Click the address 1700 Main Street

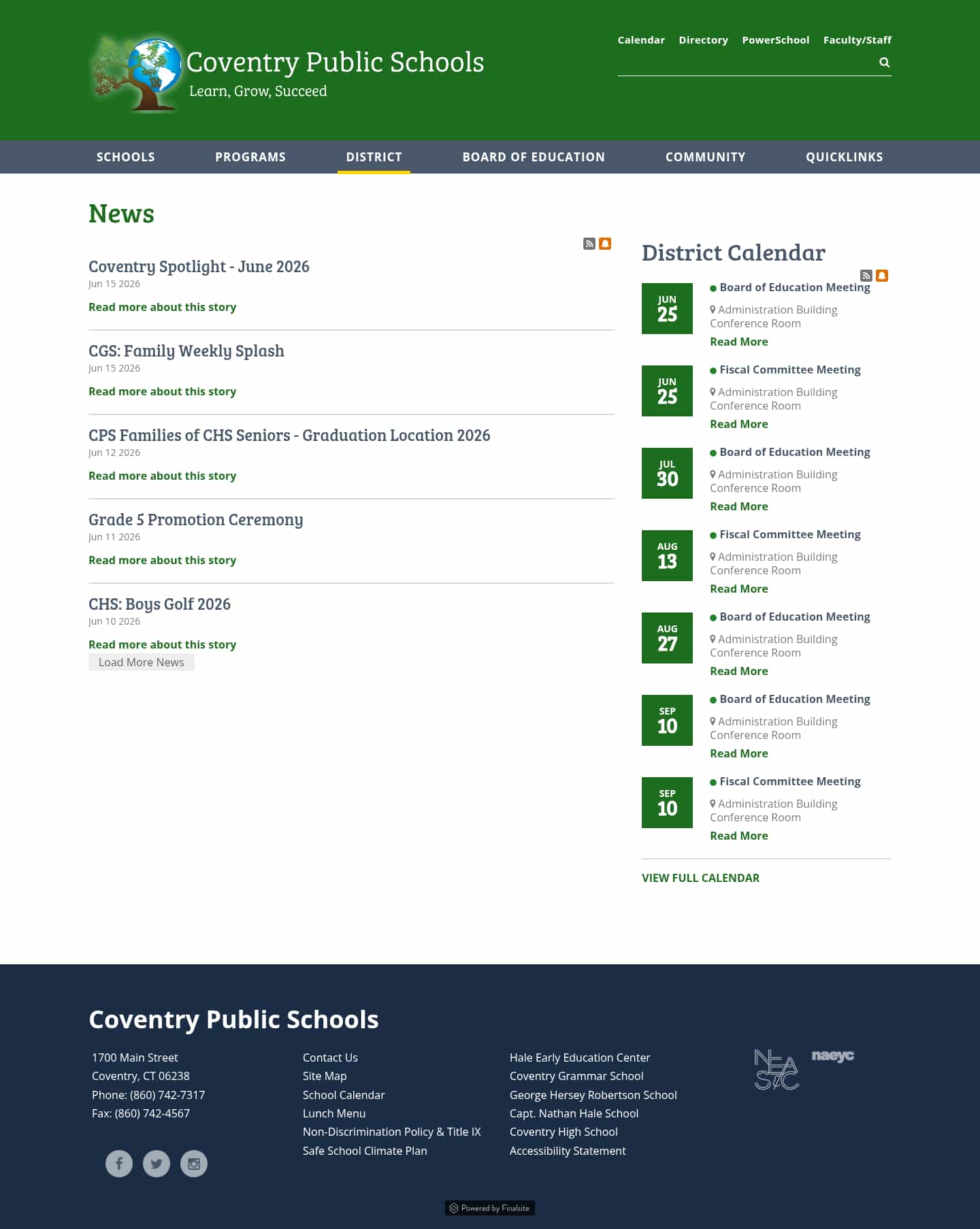point(135,1058)
